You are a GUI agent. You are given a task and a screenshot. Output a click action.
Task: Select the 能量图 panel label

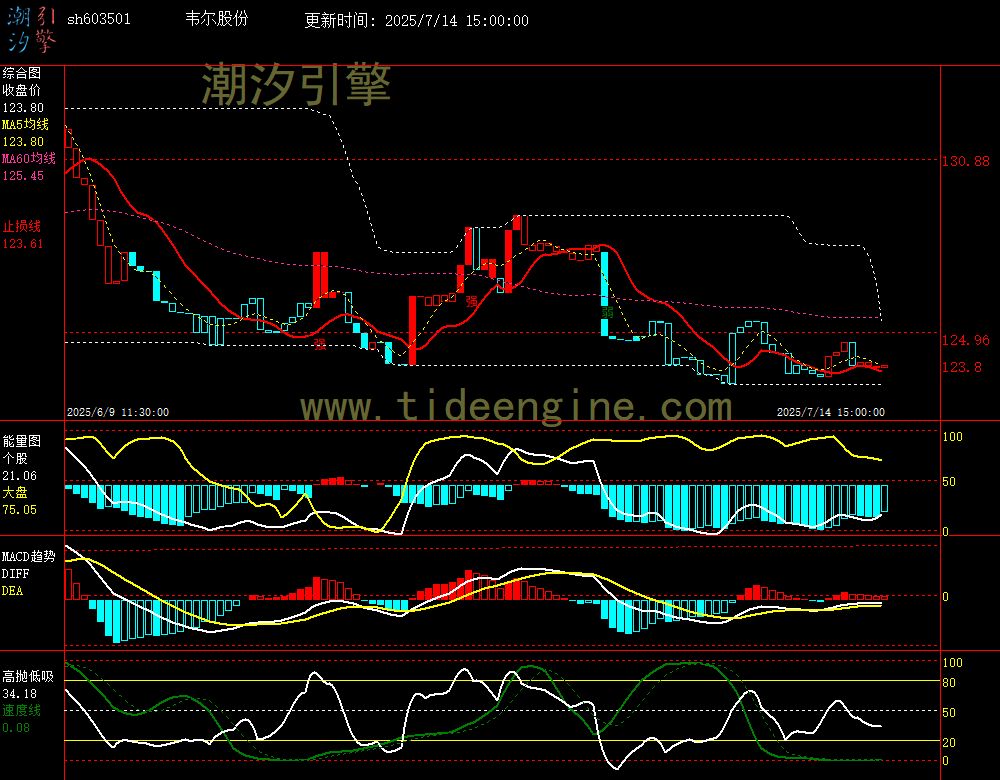click(22, 441)
